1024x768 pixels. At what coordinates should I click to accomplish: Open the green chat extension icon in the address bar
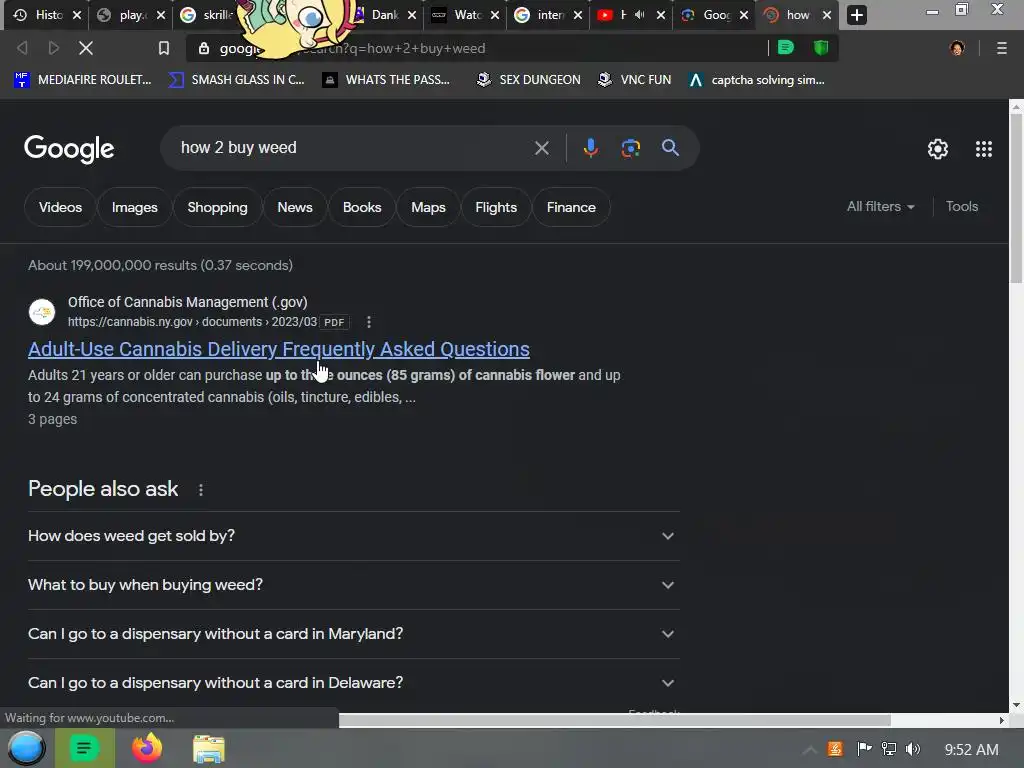click(x=786, y=48)
